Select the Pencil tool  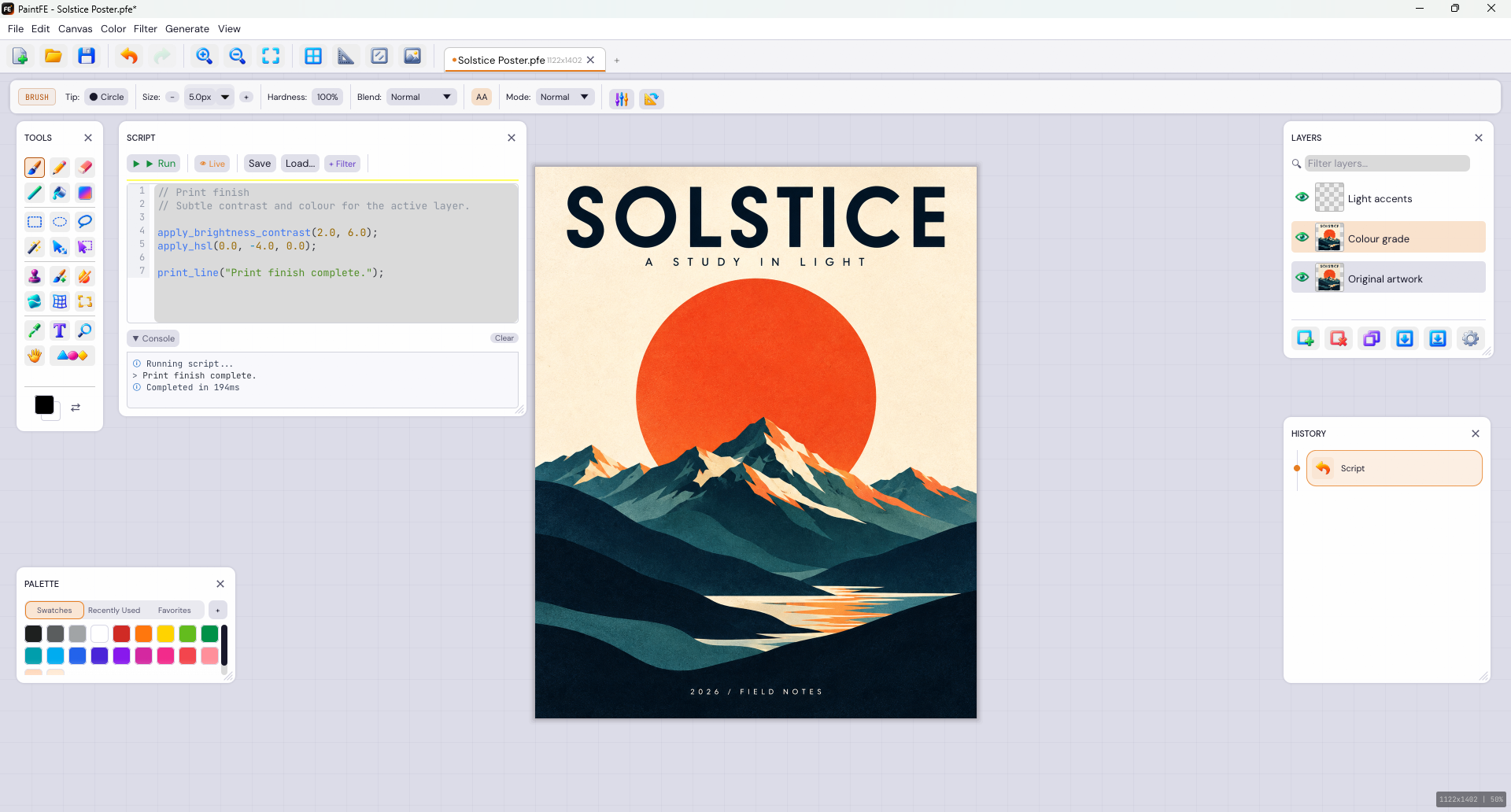(x=60, y=168)
